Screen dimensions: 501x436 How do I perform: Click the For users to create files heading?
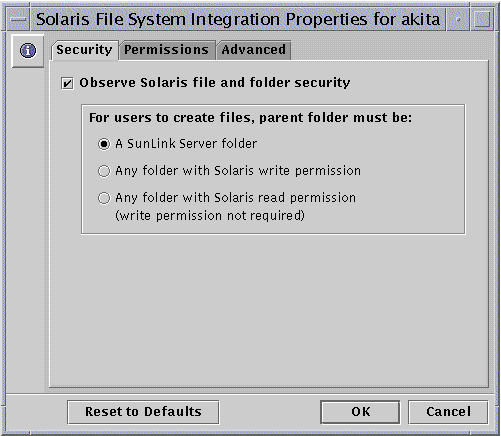251,118
